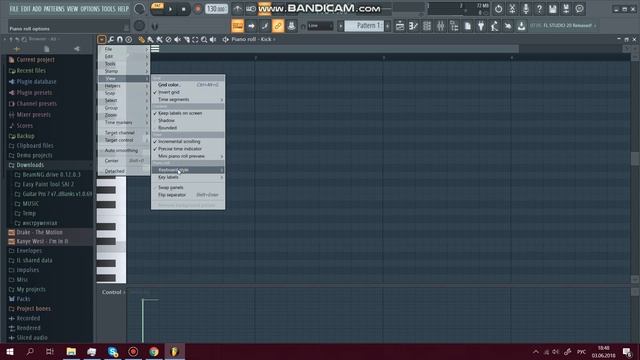Click Grid color menu entry
This screenshot has width=640, height=360.
[x=188, y=85]
